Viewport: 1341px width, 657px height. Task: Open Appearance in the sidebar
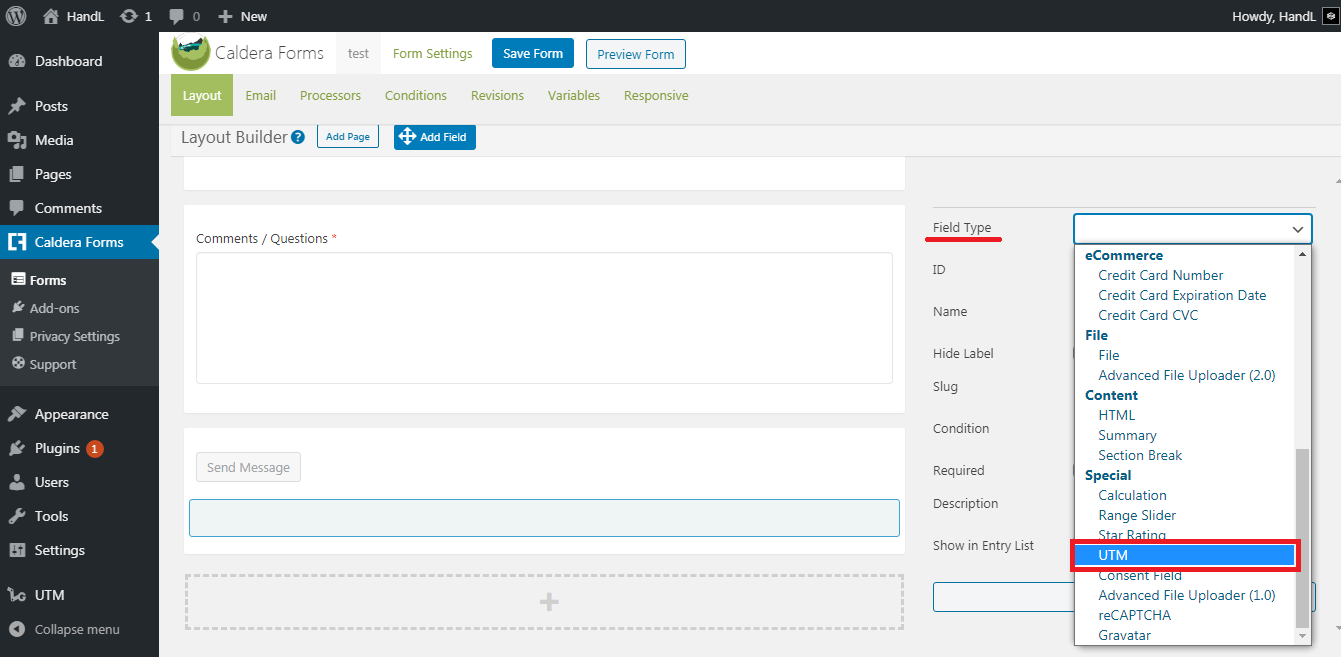71,414
